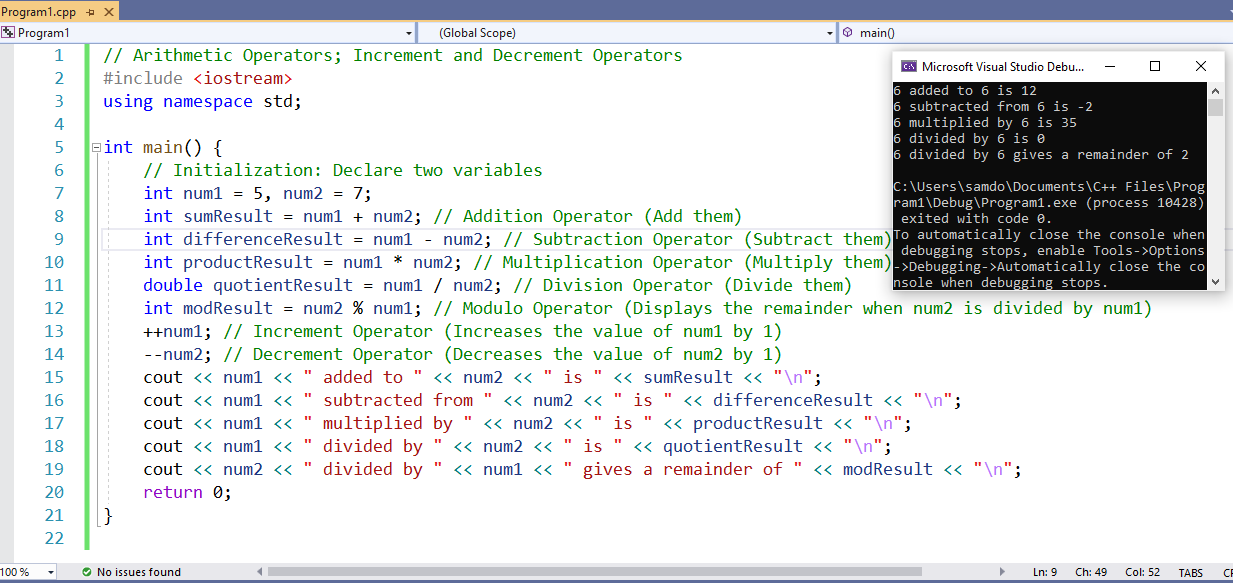Pin the Program1.cpp tab
The height and width of the screenshot is (583, 1233).
click(89, 11)
